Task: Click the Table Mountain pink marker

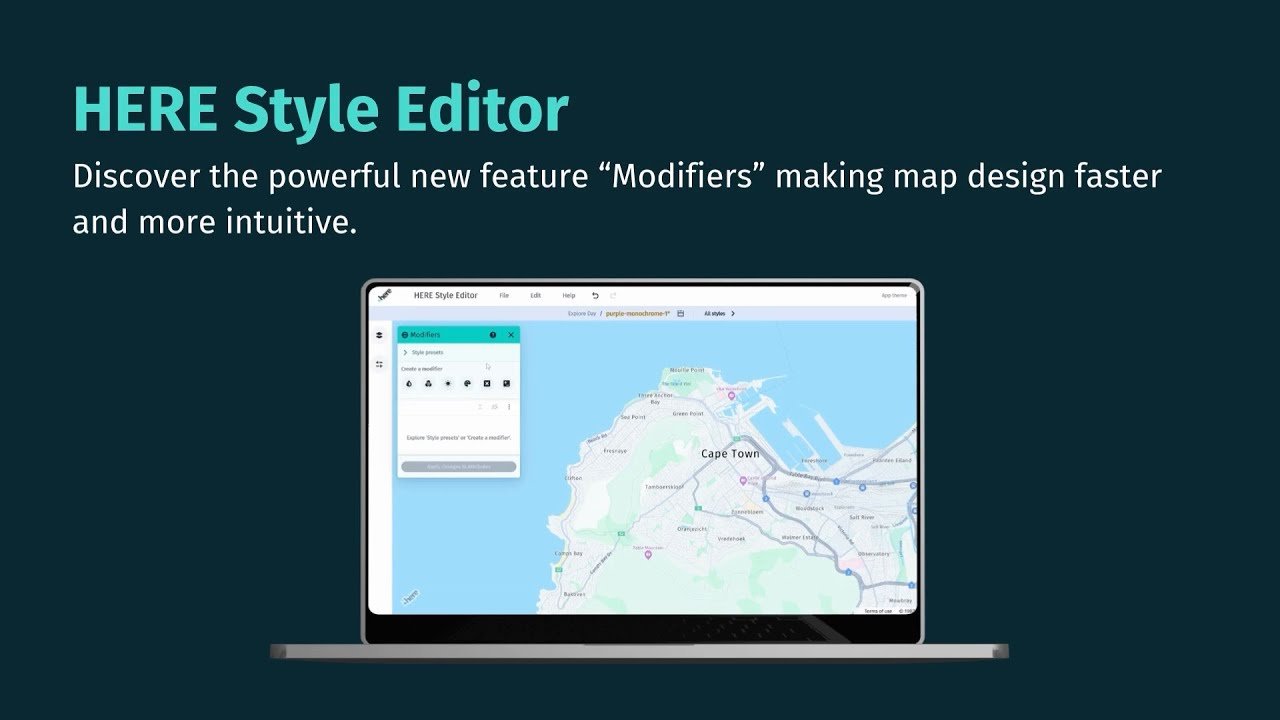Action: 648,553
